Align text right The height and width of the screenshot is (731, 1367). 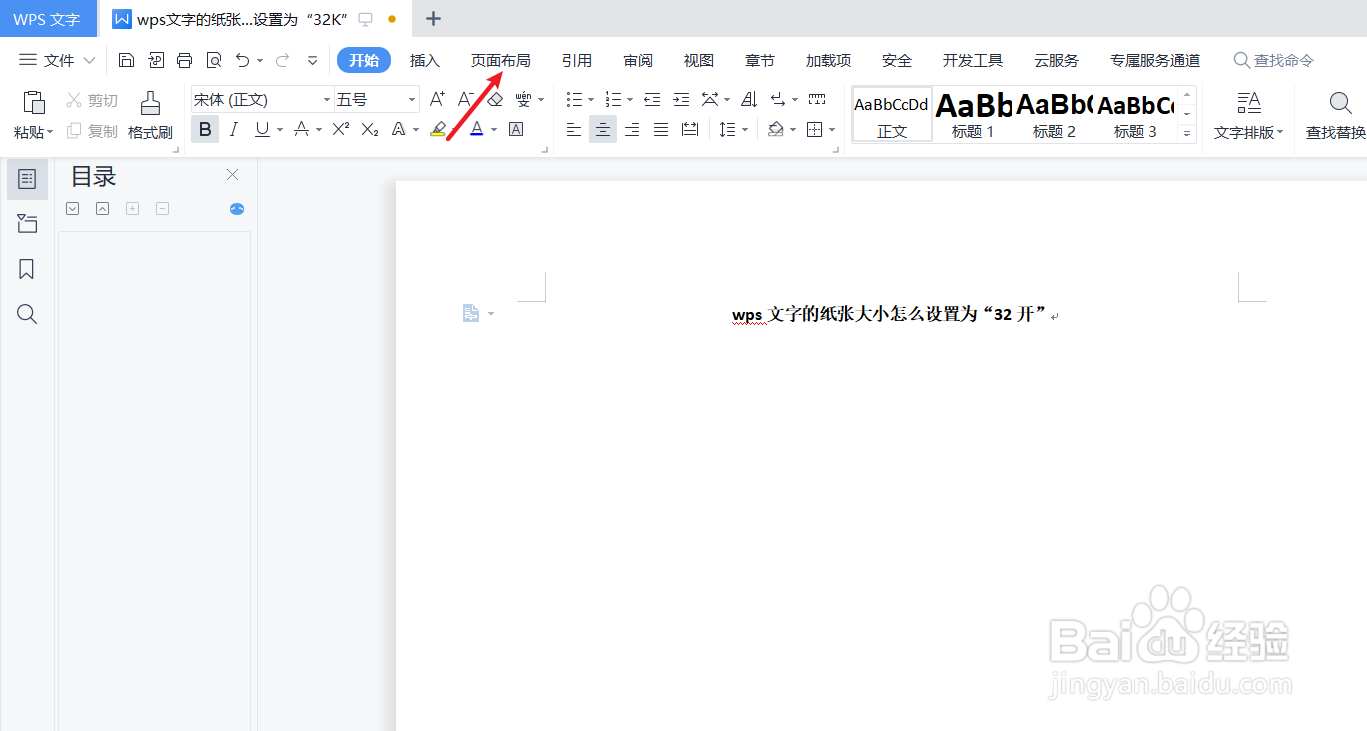pyautogui.click(x=632, y=129)
